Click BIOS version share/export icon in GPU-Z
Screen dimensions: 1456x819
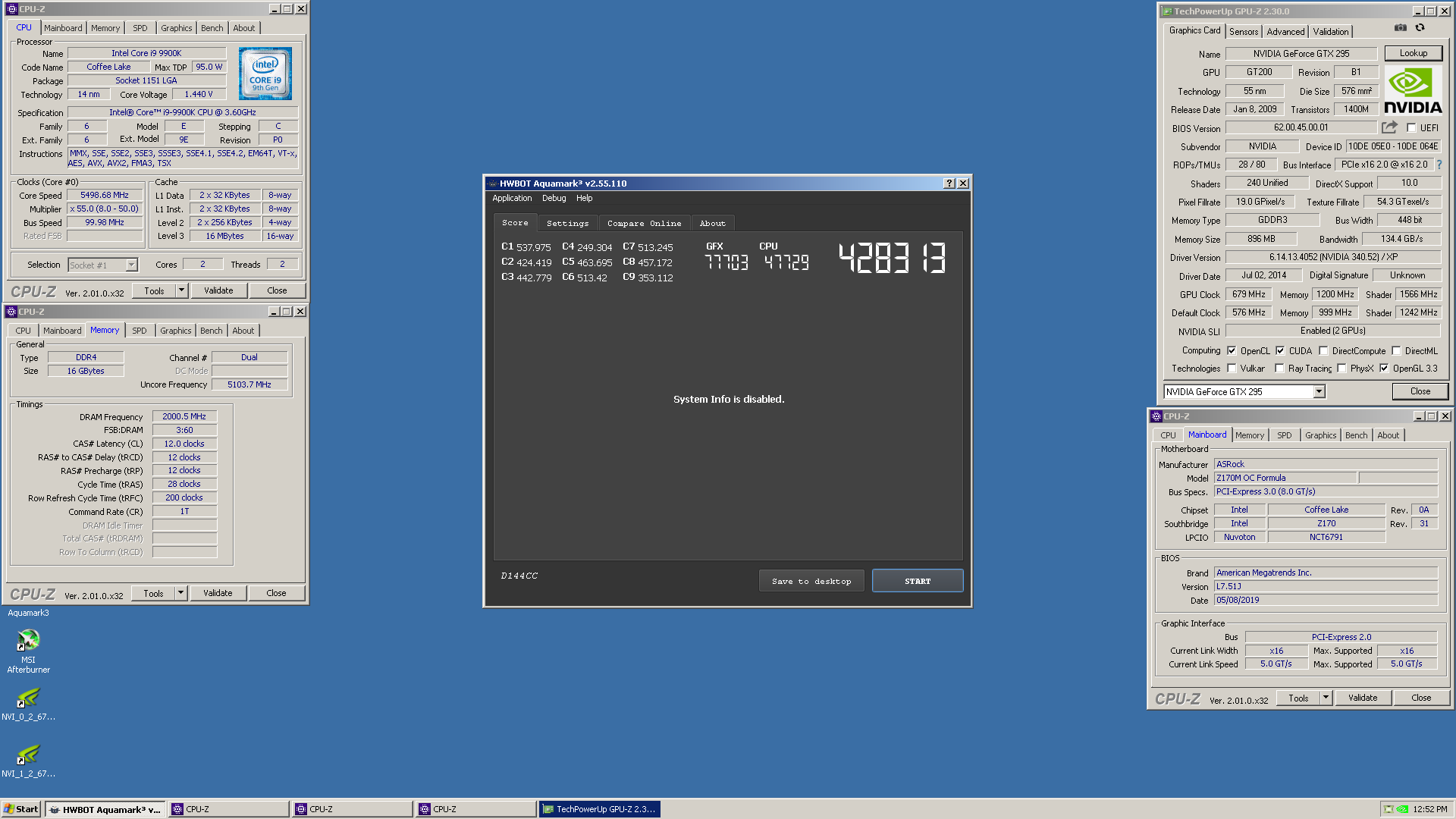click(1389, 127)
